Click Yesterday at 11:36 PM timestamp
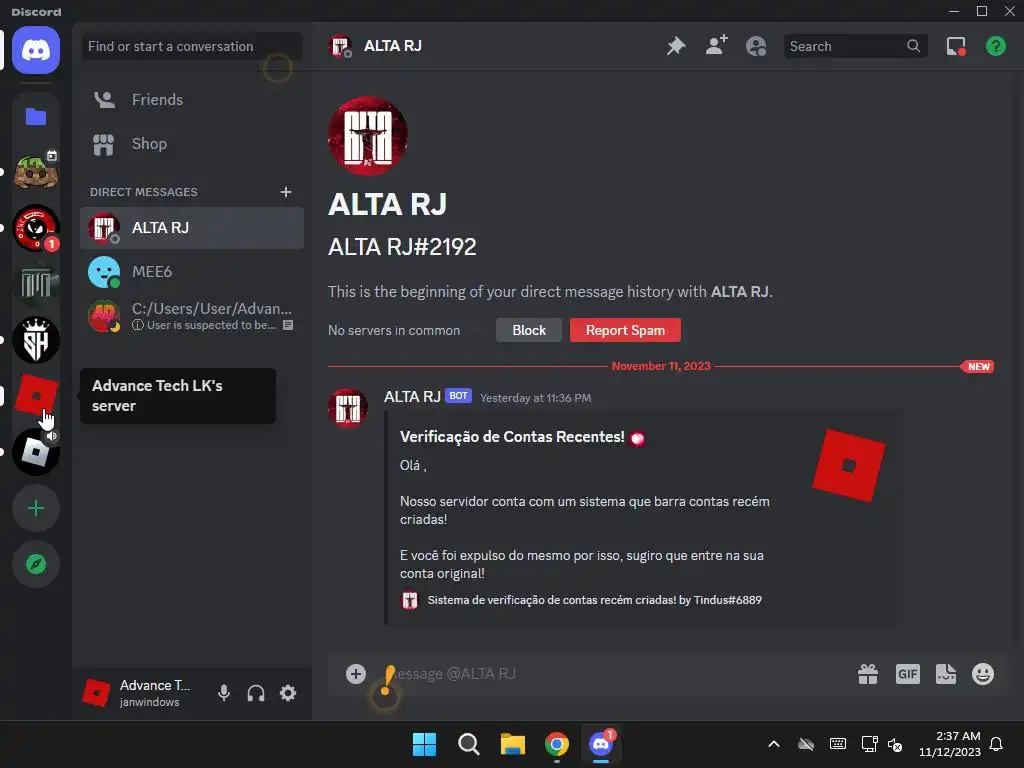The width and height of the screenshot is (1024, 768). pyautogui.click(x=536, y=398)
